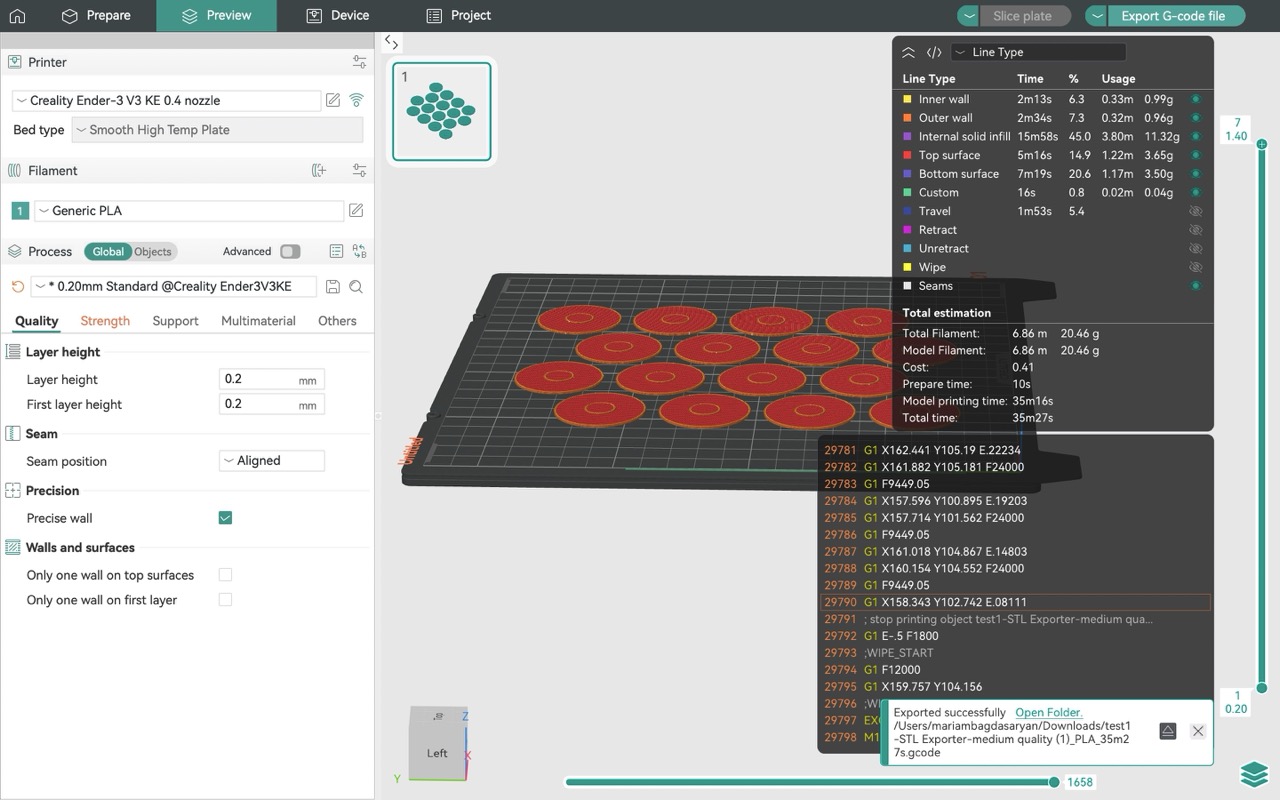Uncheck the Precise wall checkbox
The height and width of the screenshot is (800, 1280).
pyautogui.click(x=225, y=518)
